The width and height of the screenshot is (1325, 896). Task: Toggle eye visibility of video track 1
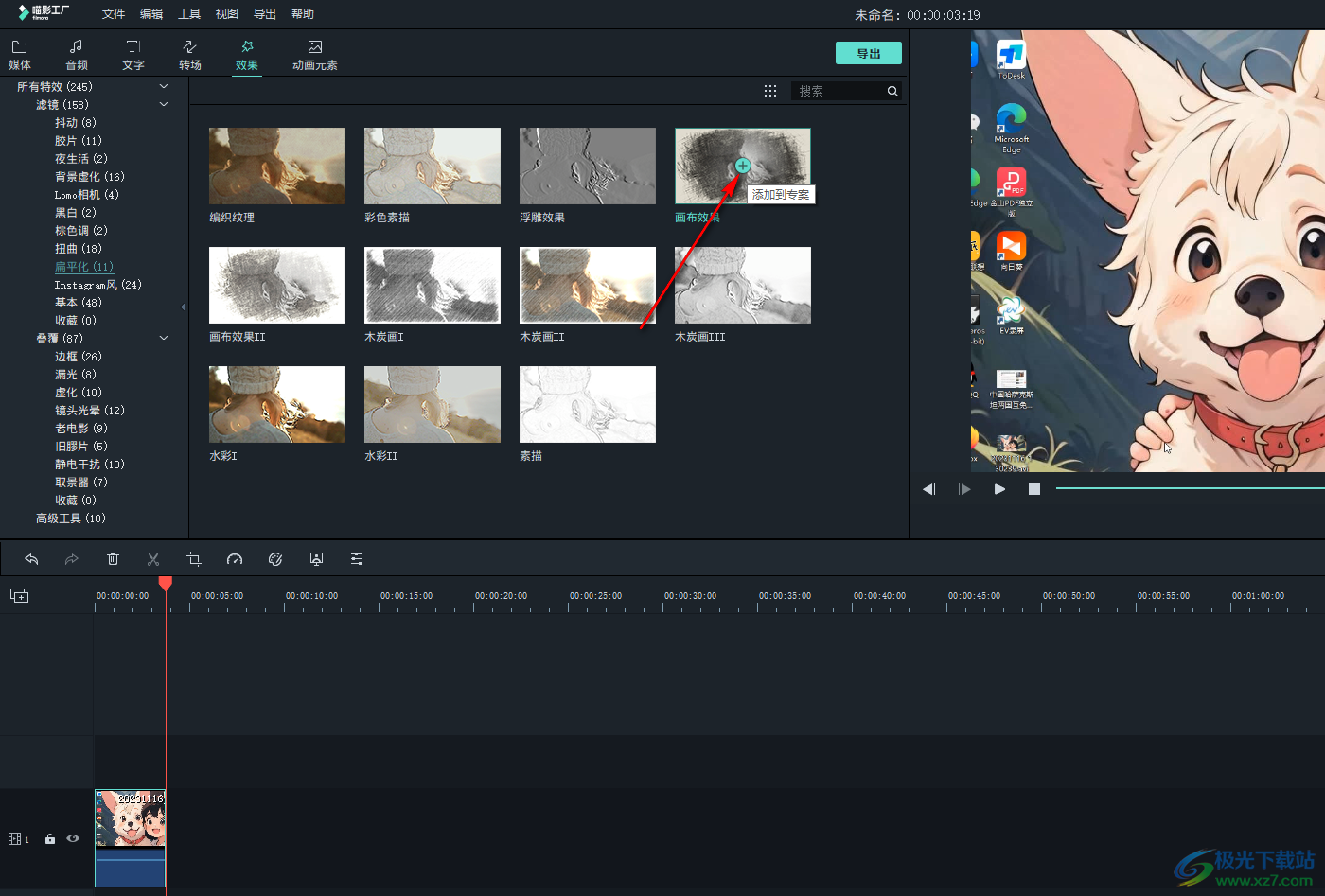click(73, 838)
